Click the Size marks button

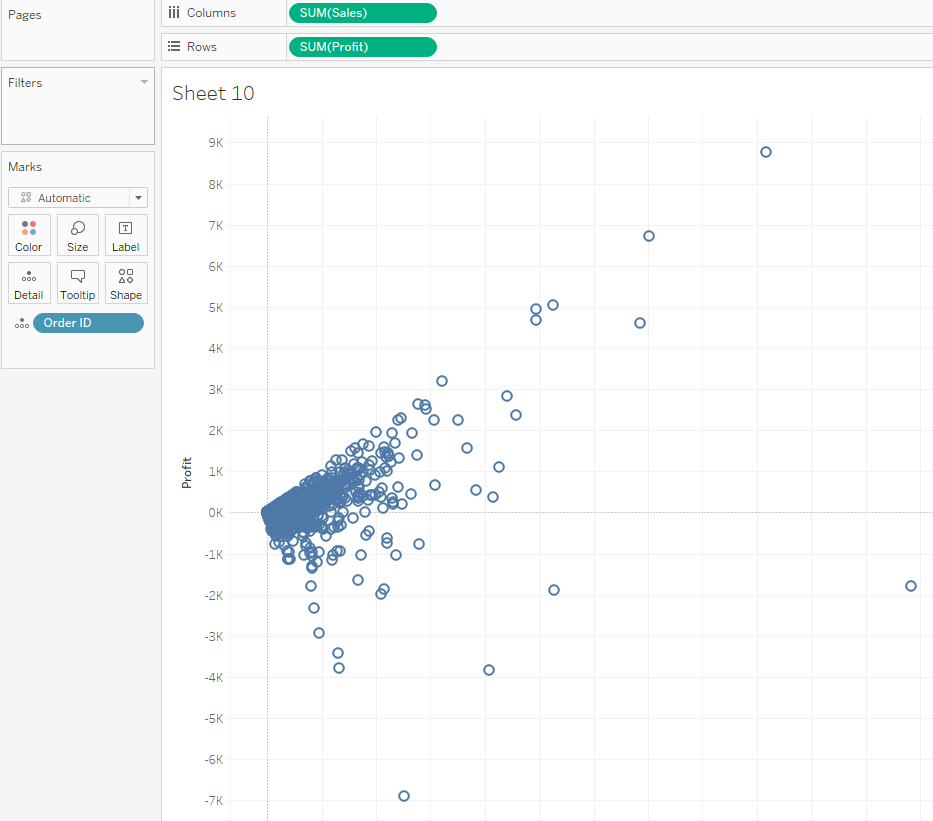click(x=78, y=235)
